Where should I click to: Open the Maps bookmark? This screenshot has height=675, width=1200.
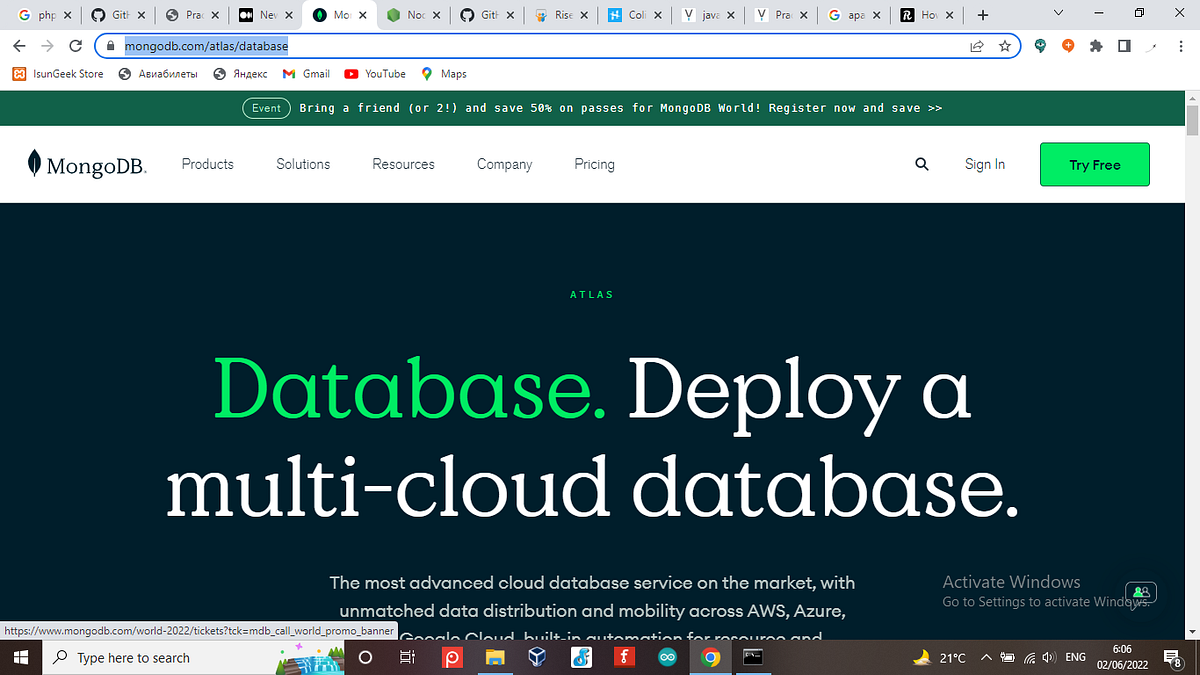tap(443, 73)
